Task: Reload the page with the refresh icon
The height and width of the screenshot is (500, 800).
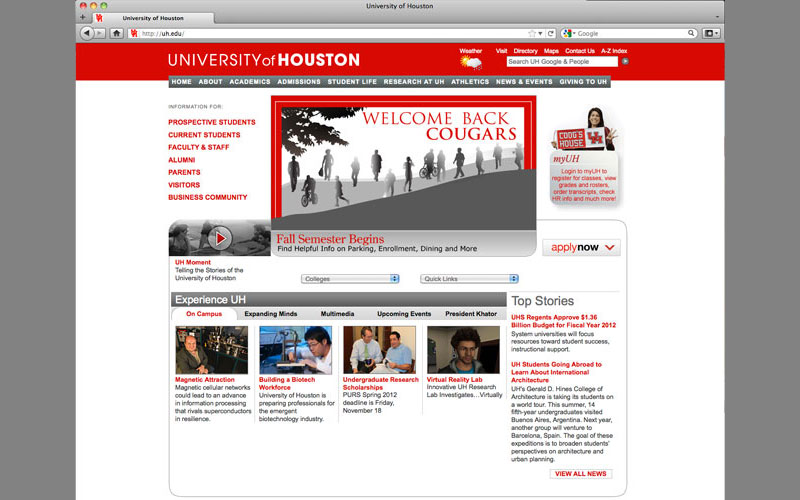Action: pos(551,33)
